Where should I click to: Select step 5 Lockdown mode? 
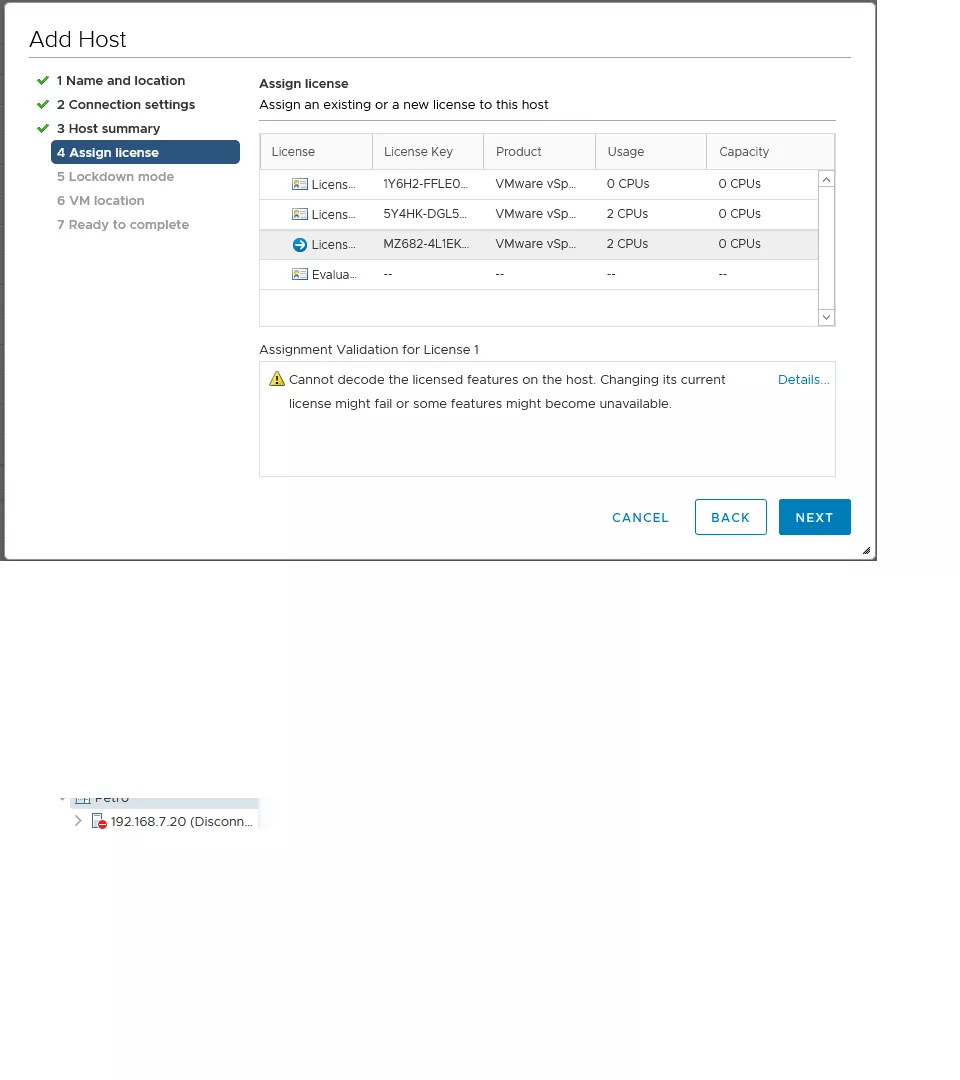pyautogui.click(x=115, y=177)
